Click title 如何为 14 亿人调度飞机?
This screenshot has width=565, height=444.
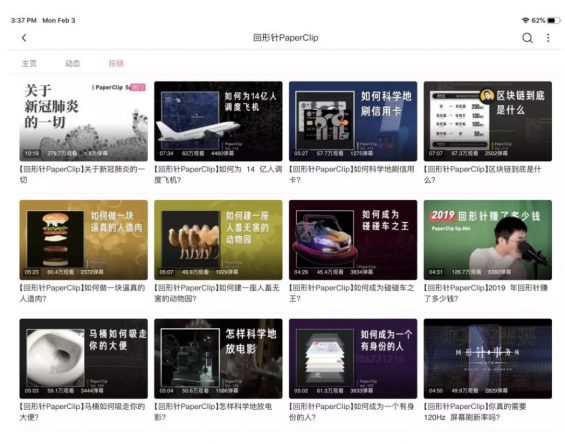(x=218, y=174)
